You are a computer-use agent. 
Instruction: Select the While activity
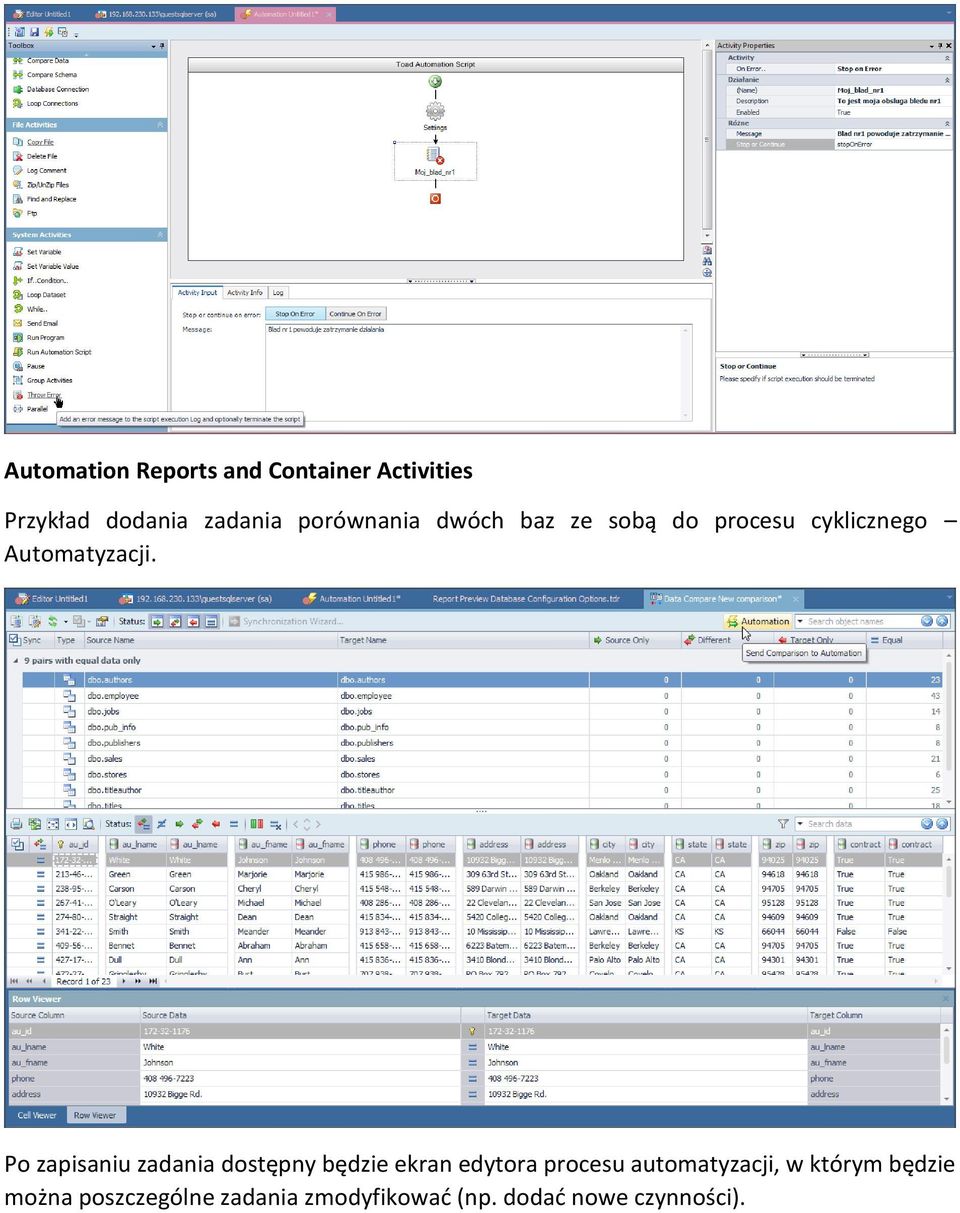(30, 309)
